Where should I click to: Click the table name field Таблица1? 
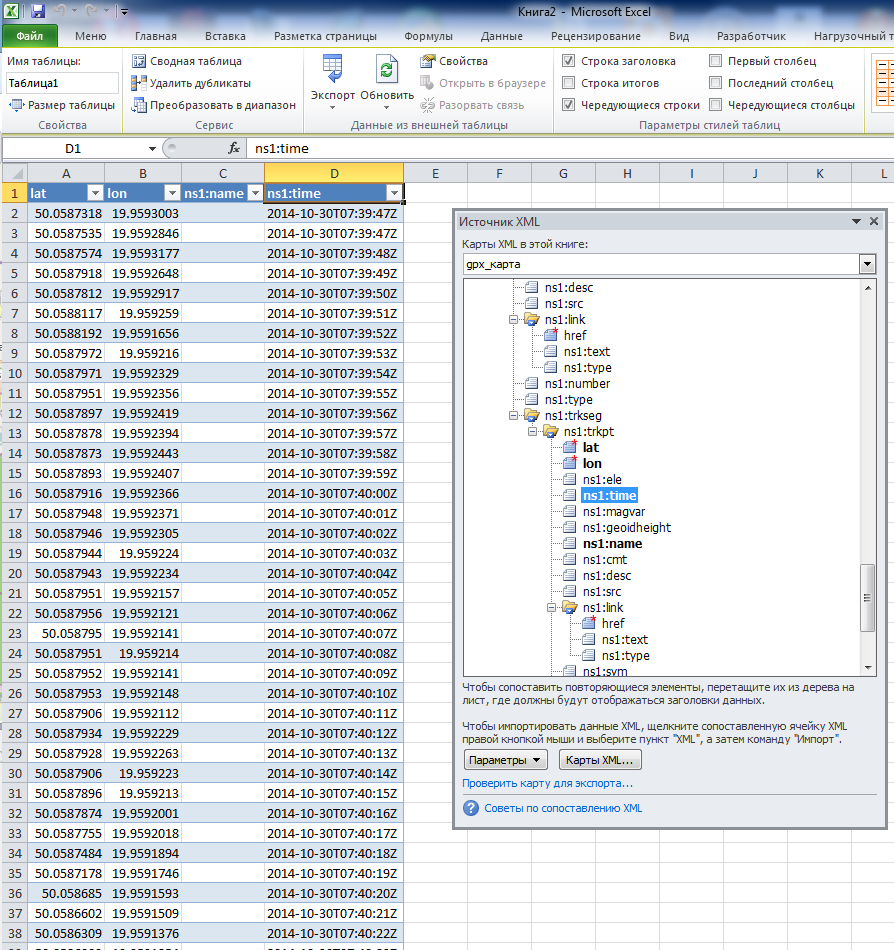(x=62, y=83)
